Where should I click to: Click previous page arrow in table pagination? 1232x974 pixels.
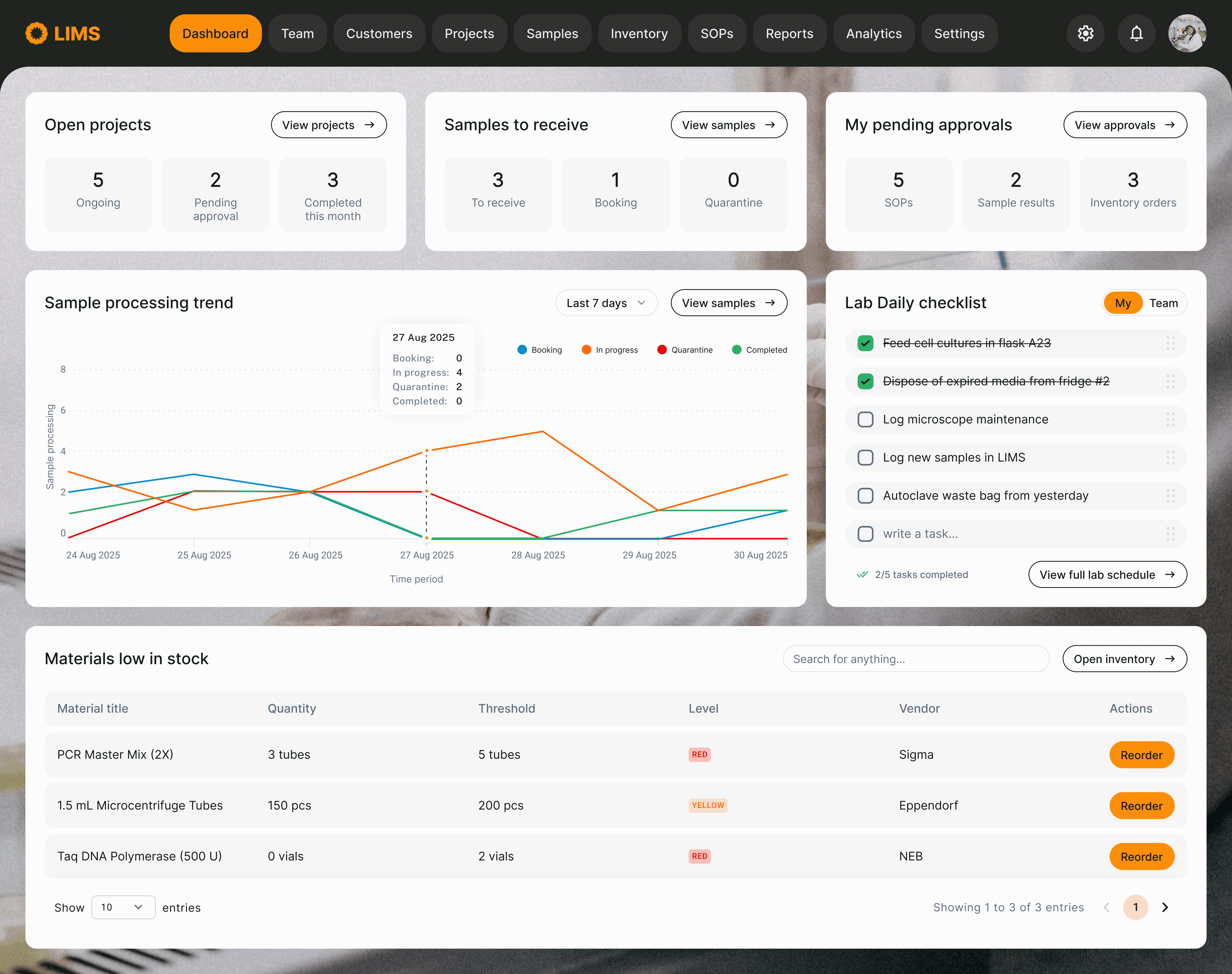tap(1107, 907)
